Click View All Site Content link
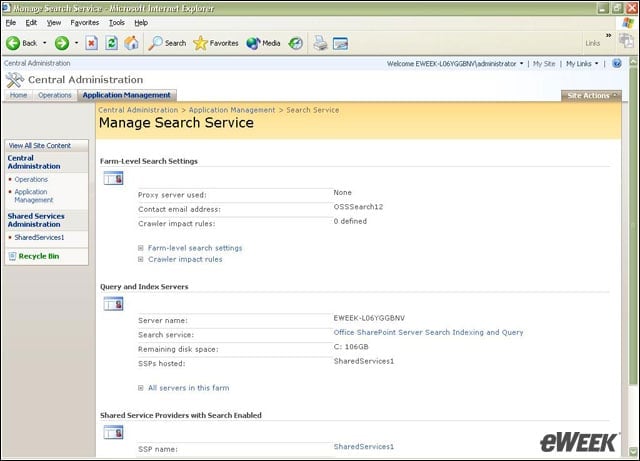Screen dimensions: 640x461 pos(40,145)
